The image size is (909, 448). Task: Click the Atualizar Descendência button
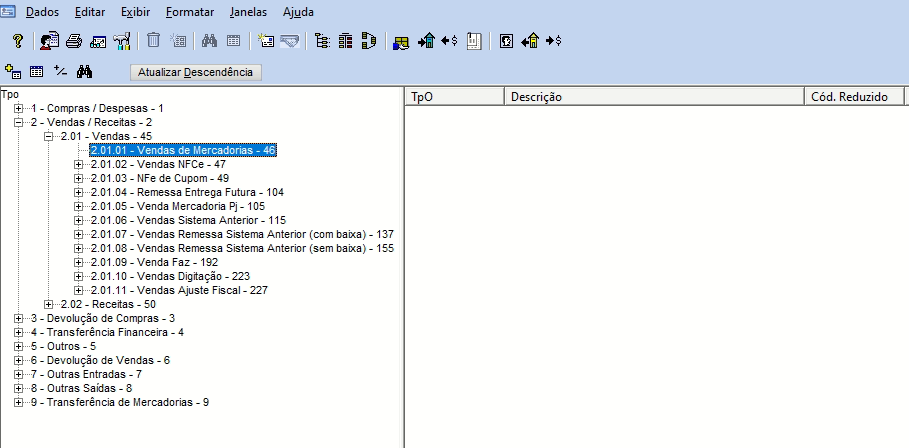tap(196, 72)
